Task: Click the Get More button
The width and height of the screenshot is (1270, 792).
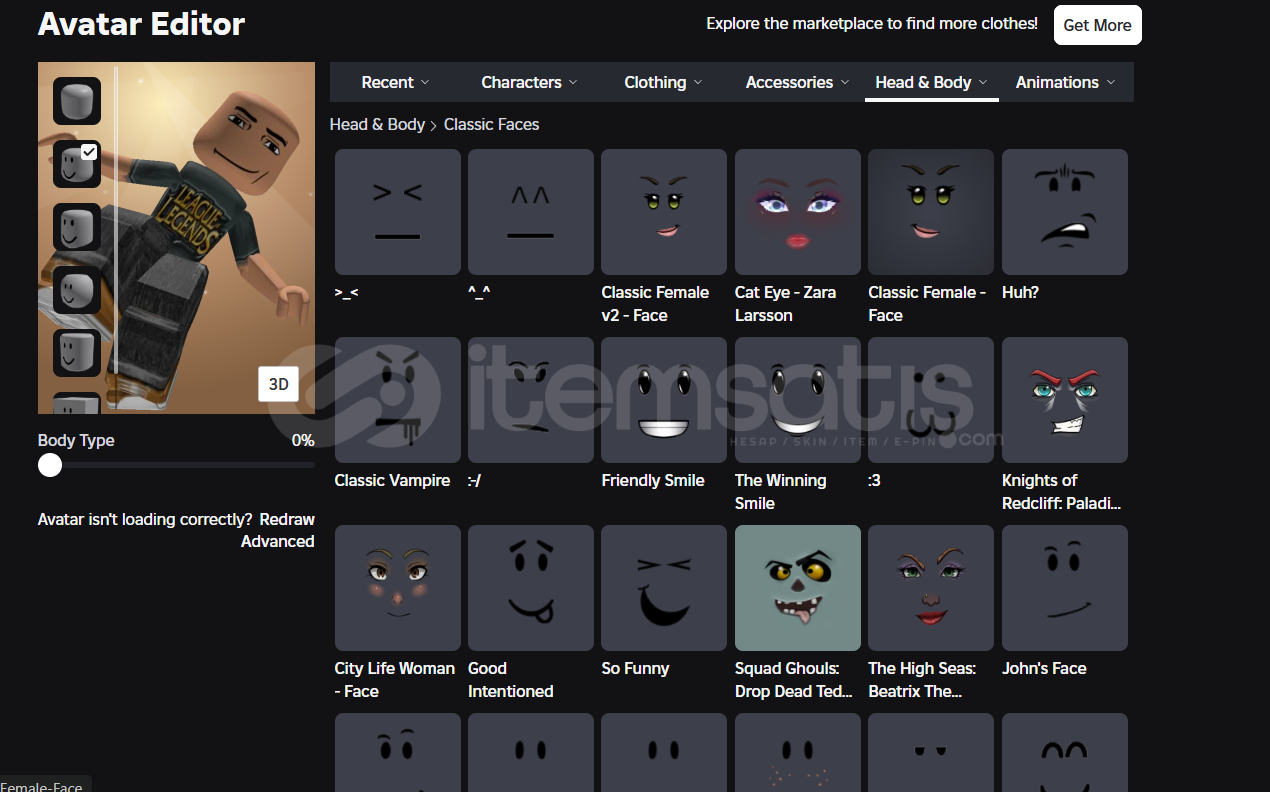Action: click(1097, 25)
